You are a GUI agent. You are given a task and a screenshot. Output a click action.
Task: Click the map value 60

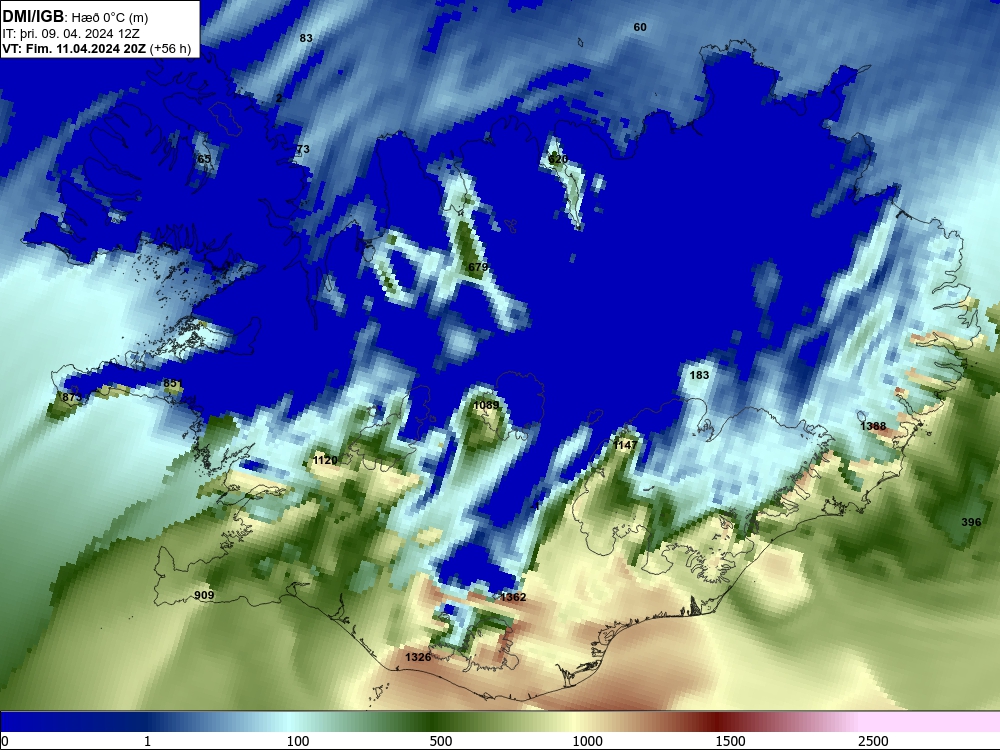pyautogui.click(x=640, y=27)
